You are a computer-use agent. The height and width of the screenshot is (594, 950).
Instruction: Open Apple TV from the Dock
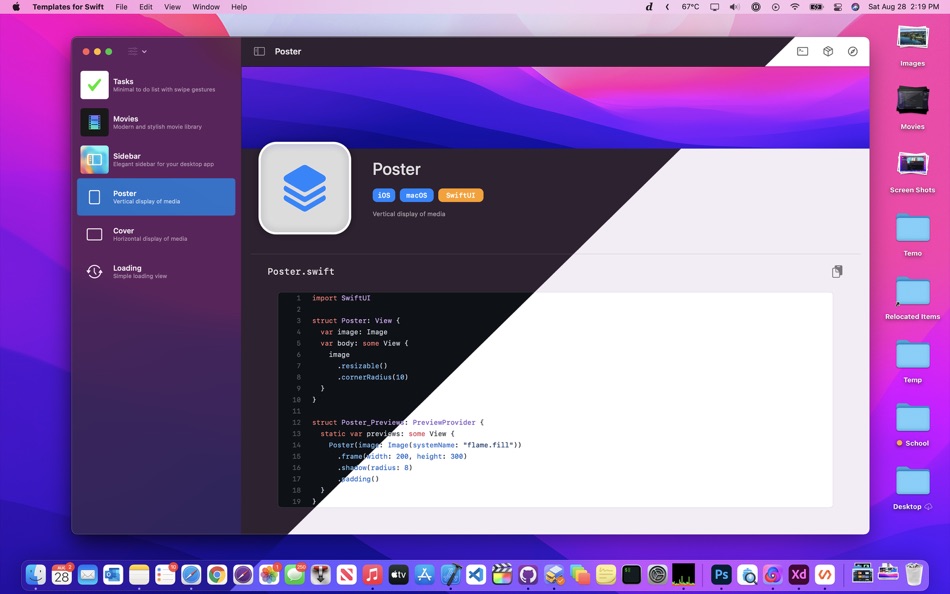398,574
